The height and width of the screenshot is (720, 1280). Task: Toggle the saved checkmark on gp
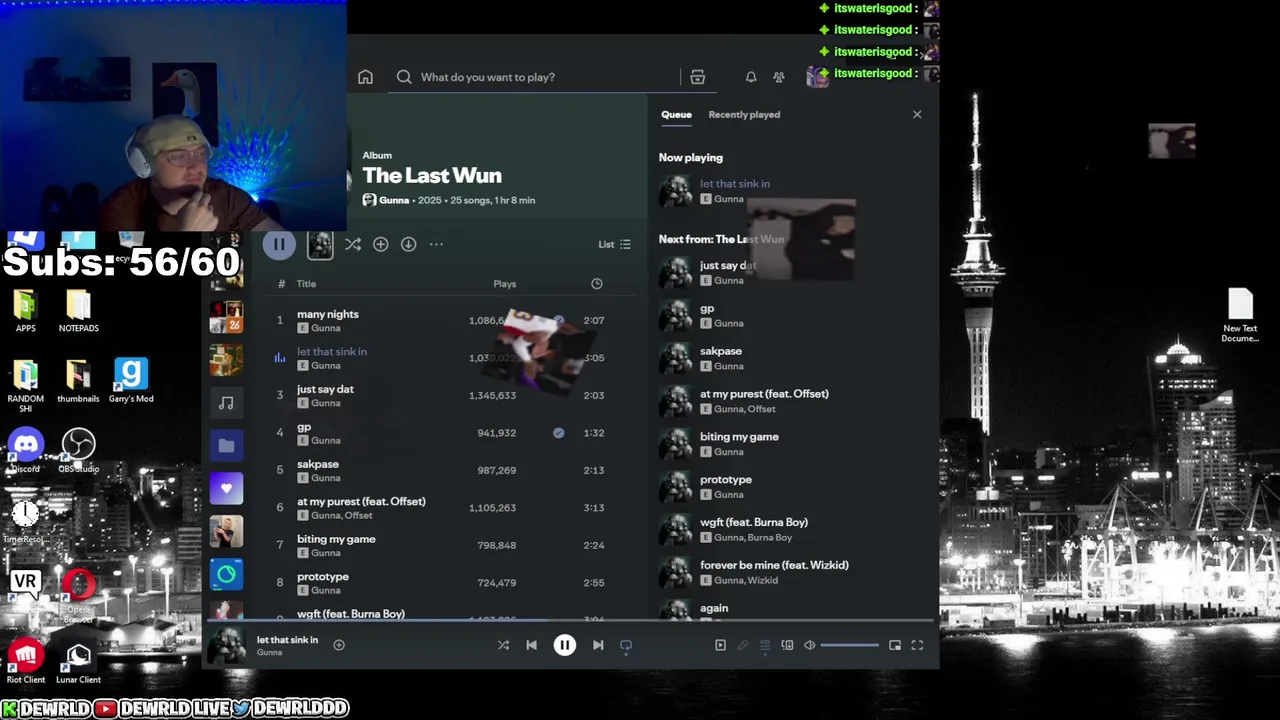[x=558, y=433]
